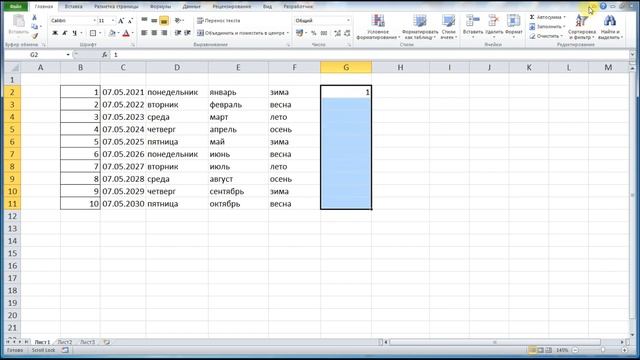Select column G header
The height and width of the screenshot is (360, 640).
pos(346,67)
